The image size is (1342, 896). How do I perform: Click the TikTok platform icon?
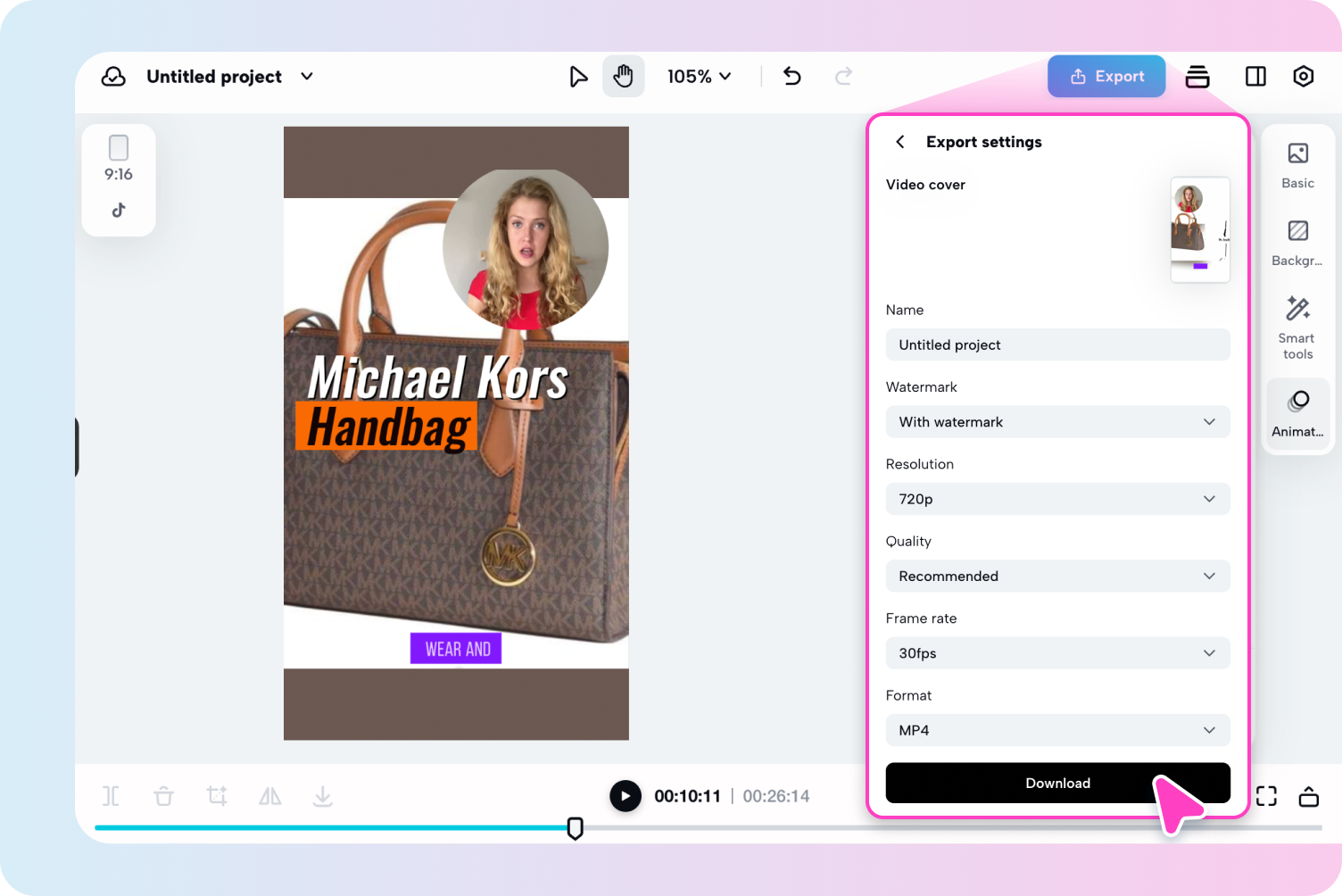pos(119,211)
